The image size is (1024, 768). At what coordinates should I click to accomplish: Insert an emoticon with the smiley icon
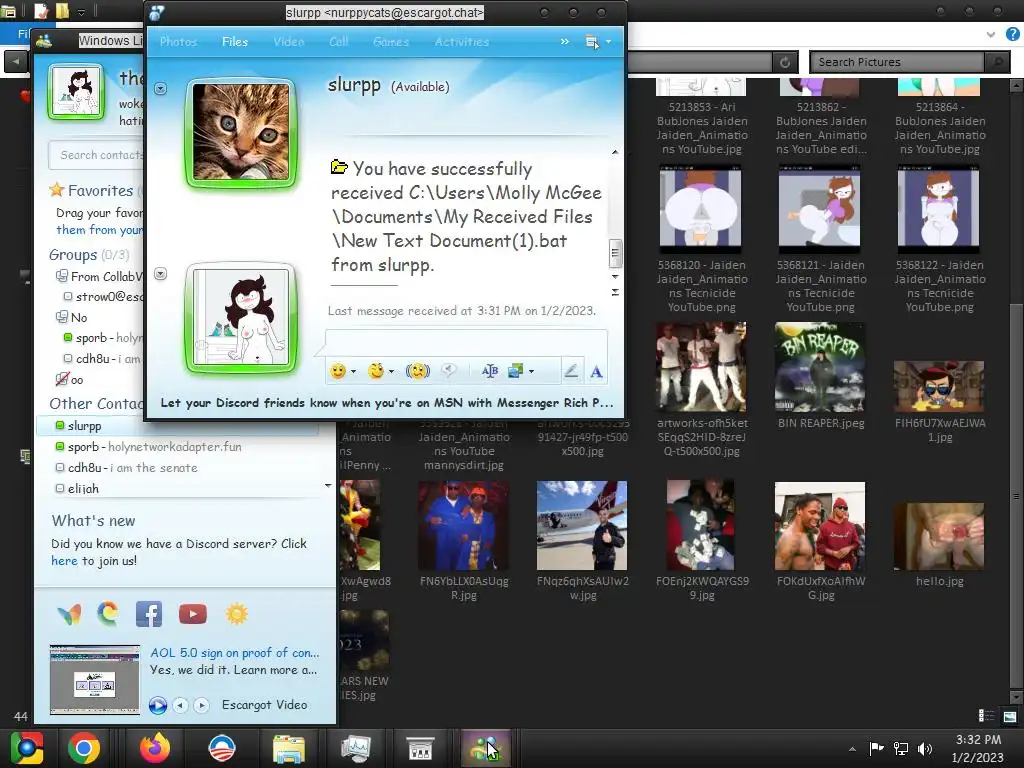coord(338,372)
